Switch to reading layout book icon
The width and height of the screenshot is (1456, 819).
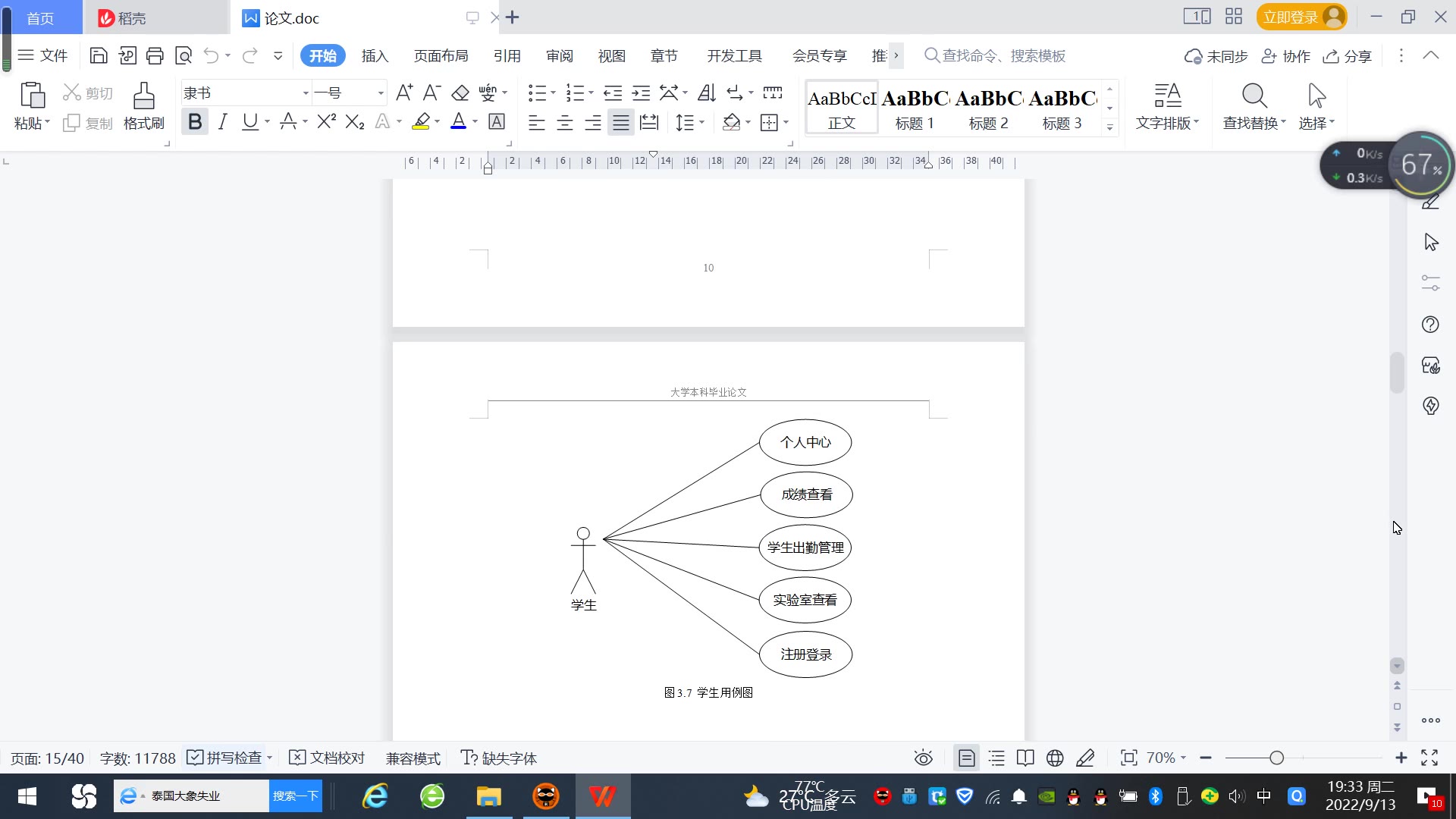[x=1025, y=758]
